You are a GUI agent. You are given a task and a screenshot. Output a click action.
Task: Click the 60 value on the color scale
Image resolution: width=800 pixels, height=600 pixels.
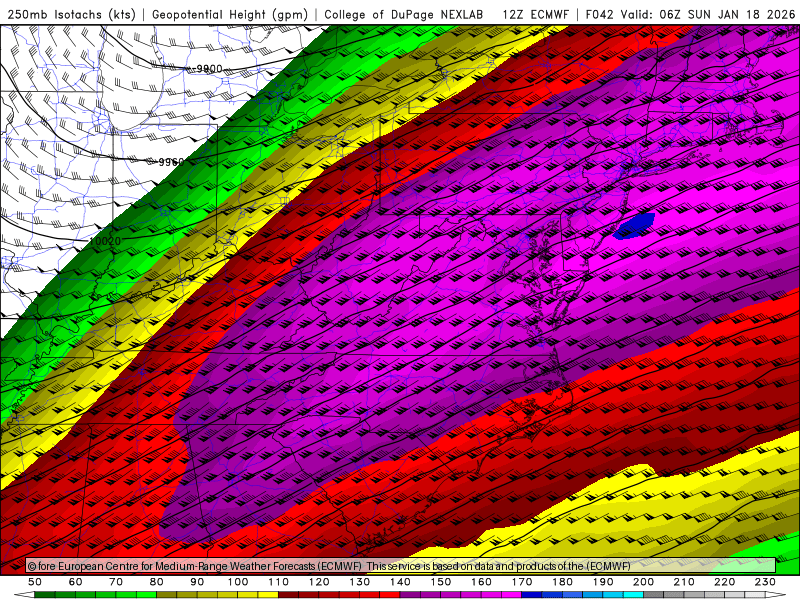pos(75,582)
